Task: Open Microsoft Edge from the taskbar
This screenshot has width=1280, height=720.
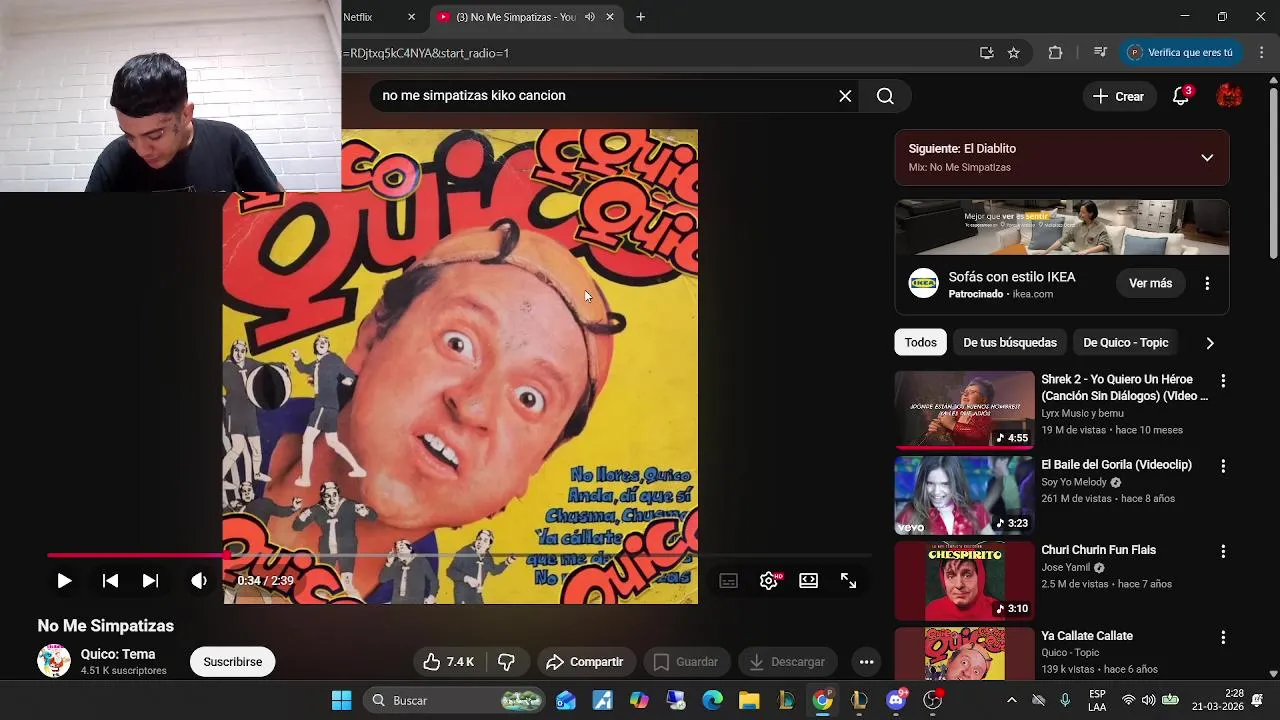Action: click(712, 700)
